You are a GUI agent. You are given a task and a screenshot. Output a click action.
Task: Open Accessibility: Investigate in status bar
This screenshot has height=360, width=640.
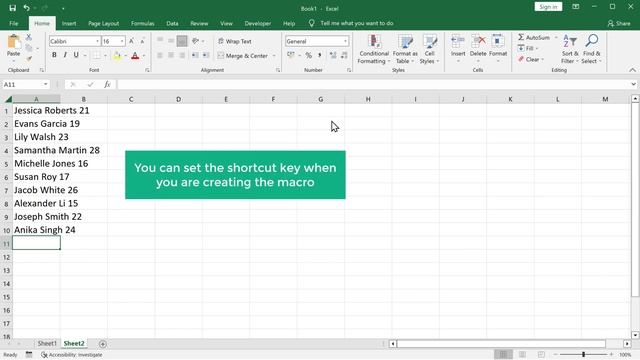(72, 355)
